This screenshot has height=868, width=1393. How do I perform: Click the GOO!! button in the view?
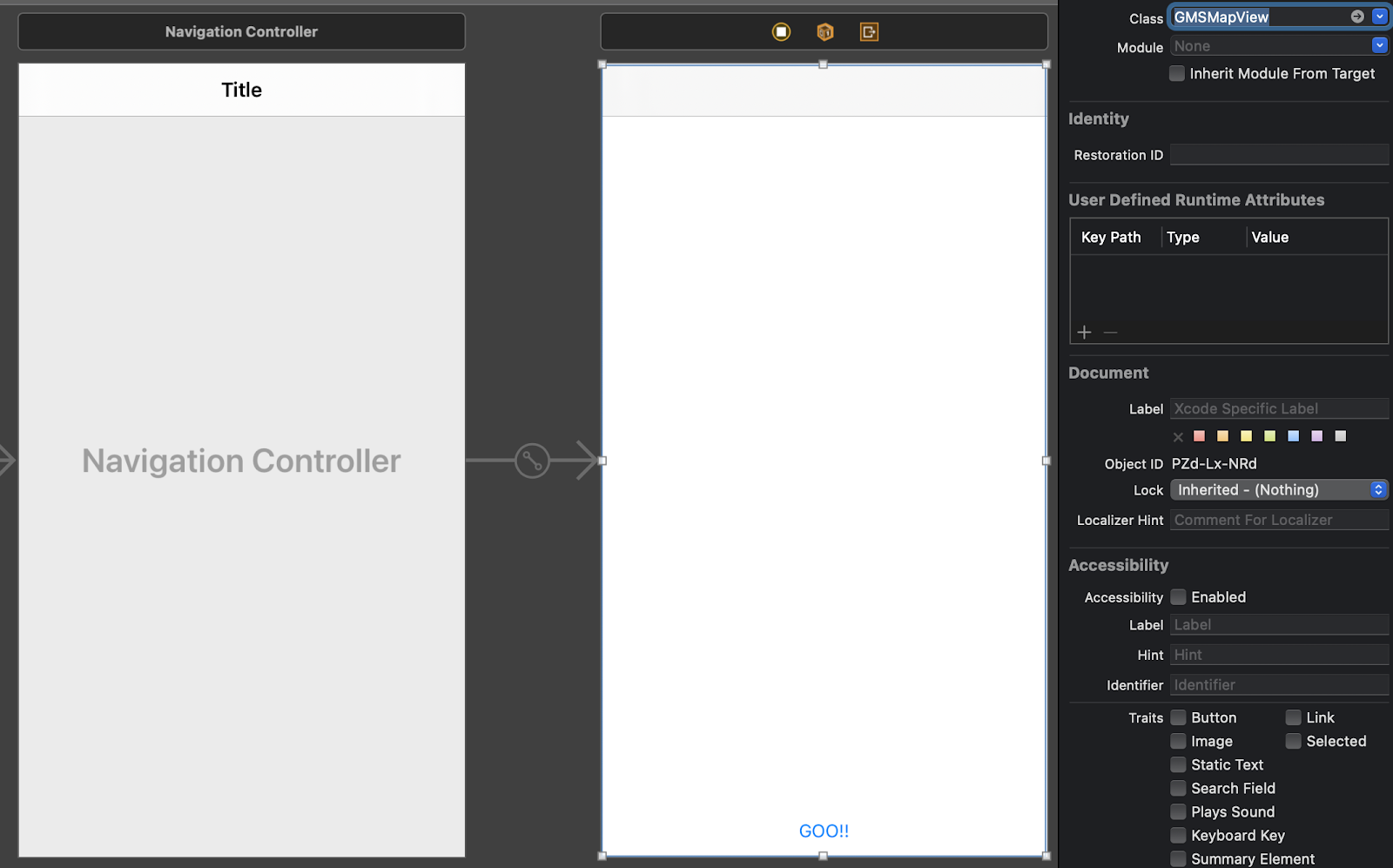824,831
